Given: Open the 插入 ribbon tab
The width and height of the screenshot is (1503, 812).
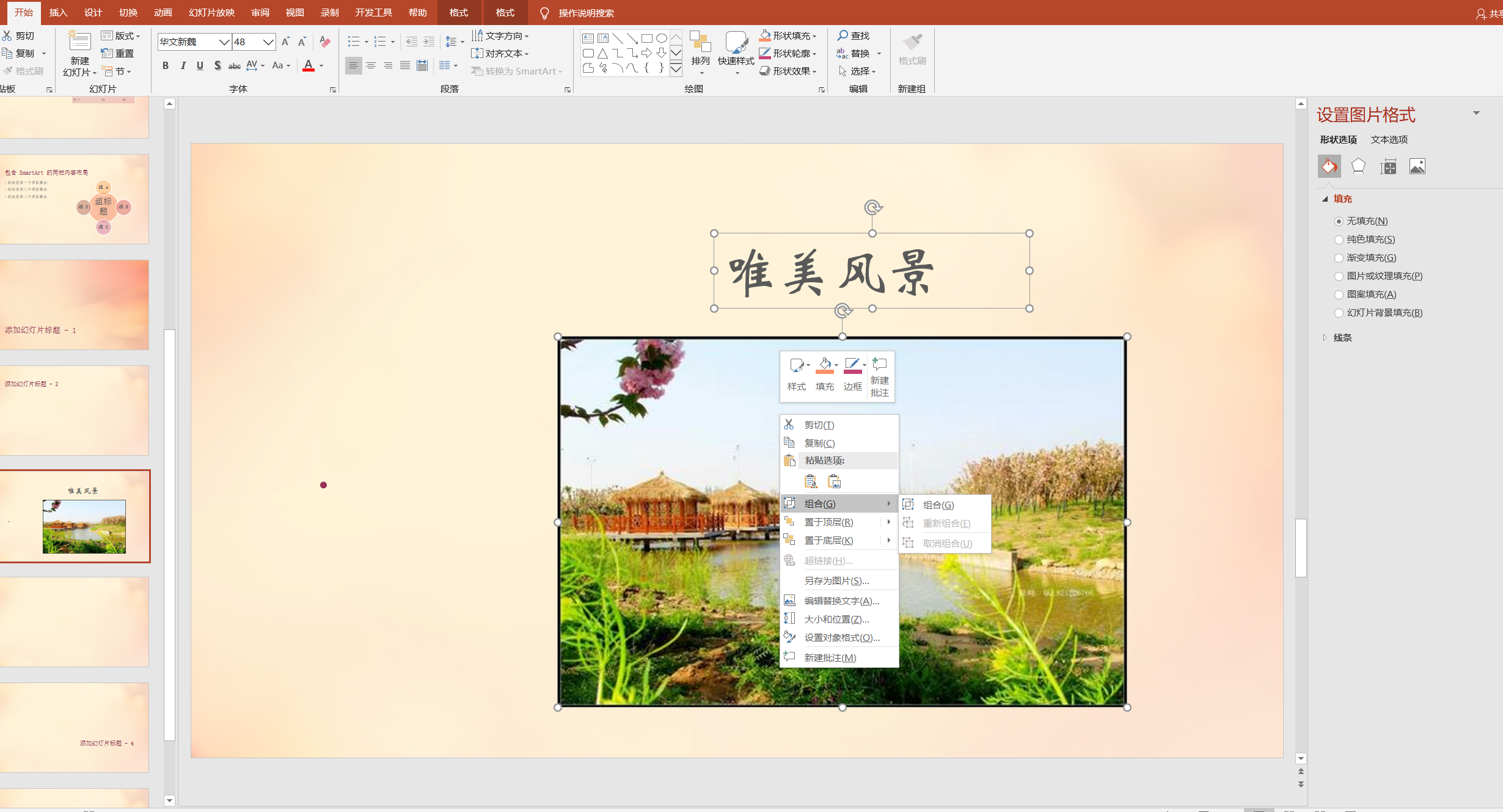Looking at the screenshot, I should point(58,12).
